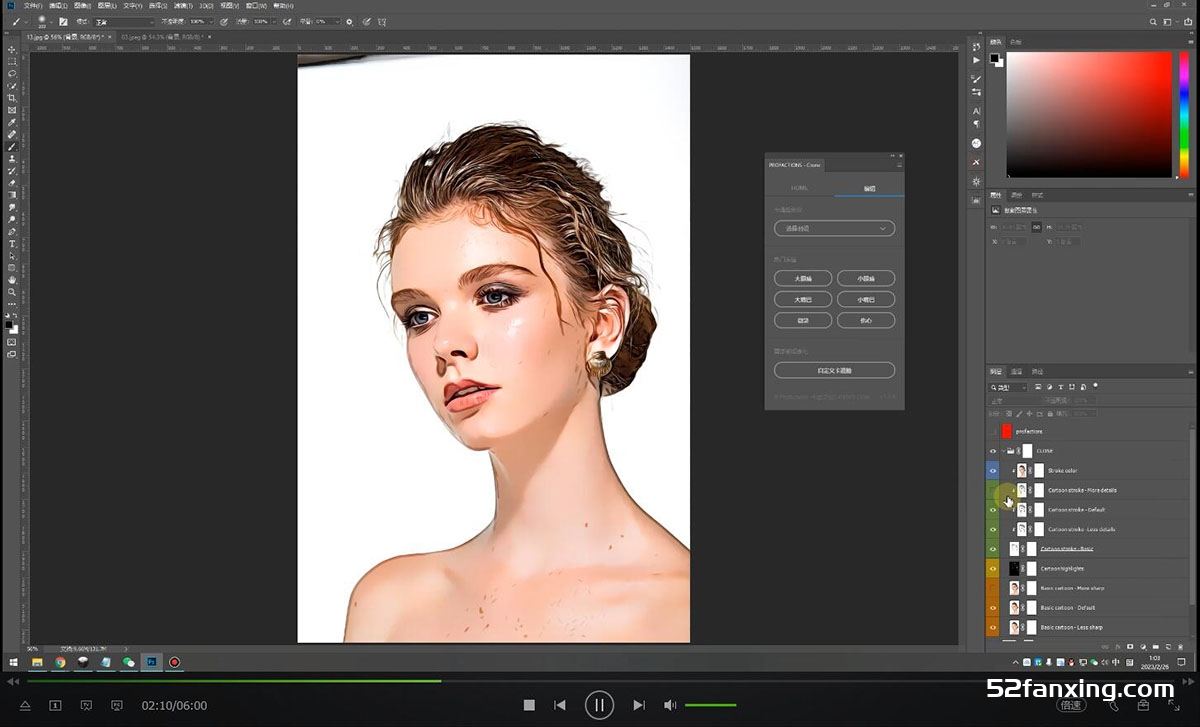Select the Hand tool
The image size is (1200, 727).
tap(12, 280)
